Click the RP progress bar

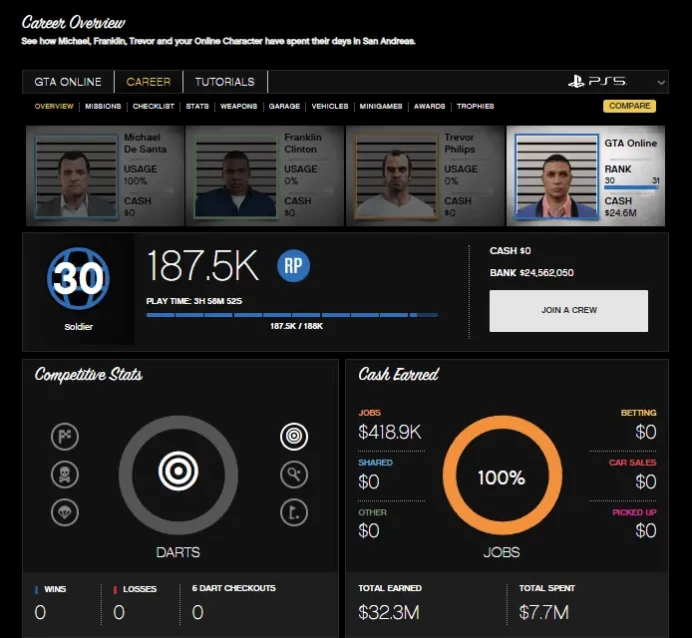pos(292,315)
